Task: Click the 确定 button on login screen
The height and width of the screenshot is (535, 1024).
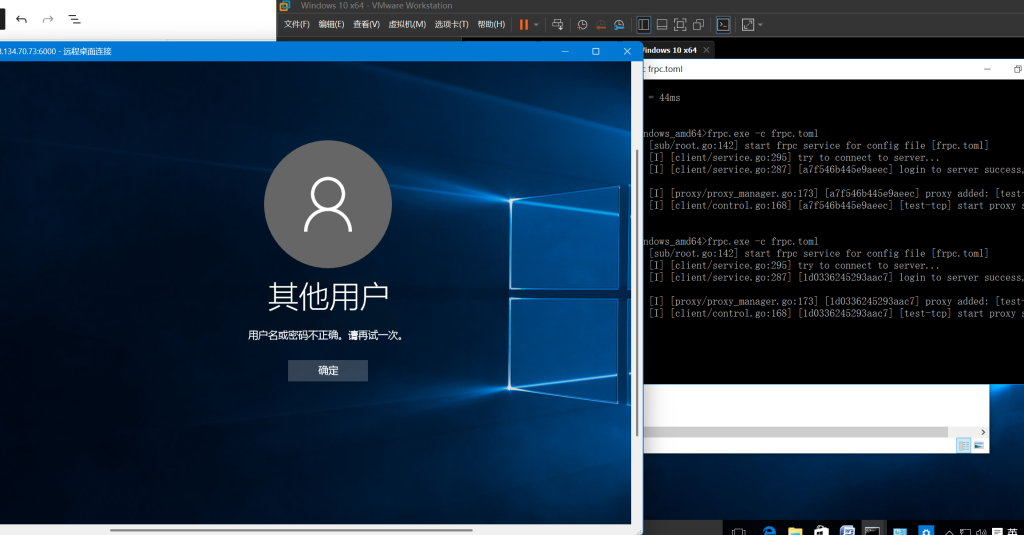Action: click(328, 371)
